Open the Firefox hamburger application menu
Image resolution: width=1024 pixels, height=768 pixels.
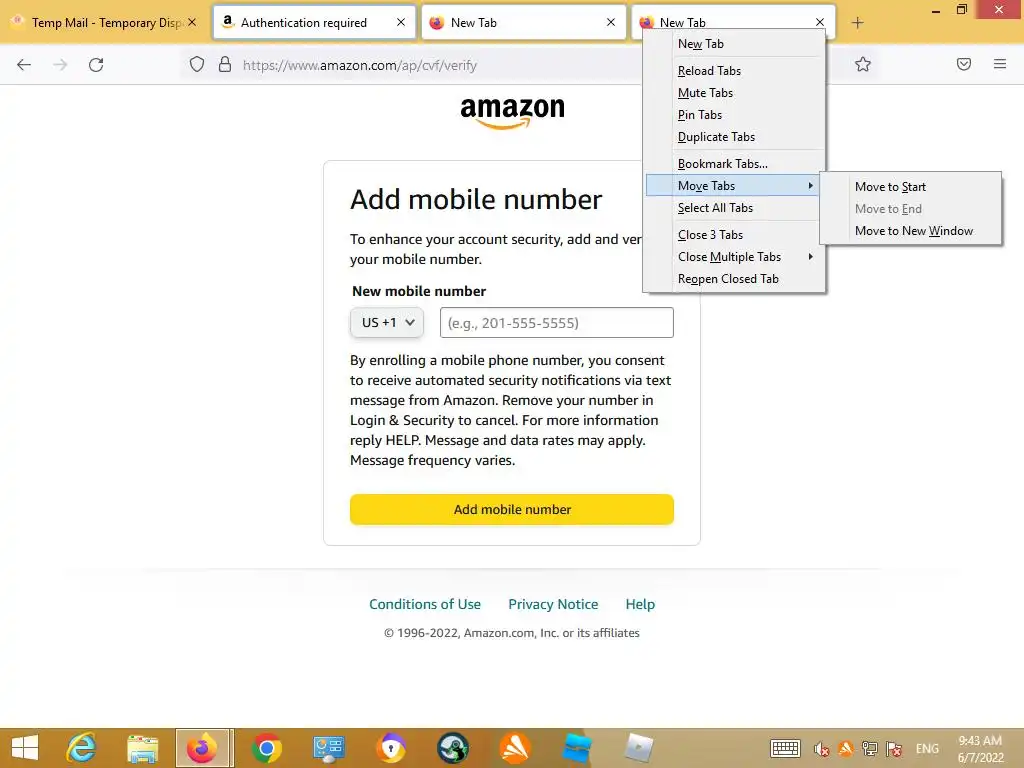[1000, 64]
